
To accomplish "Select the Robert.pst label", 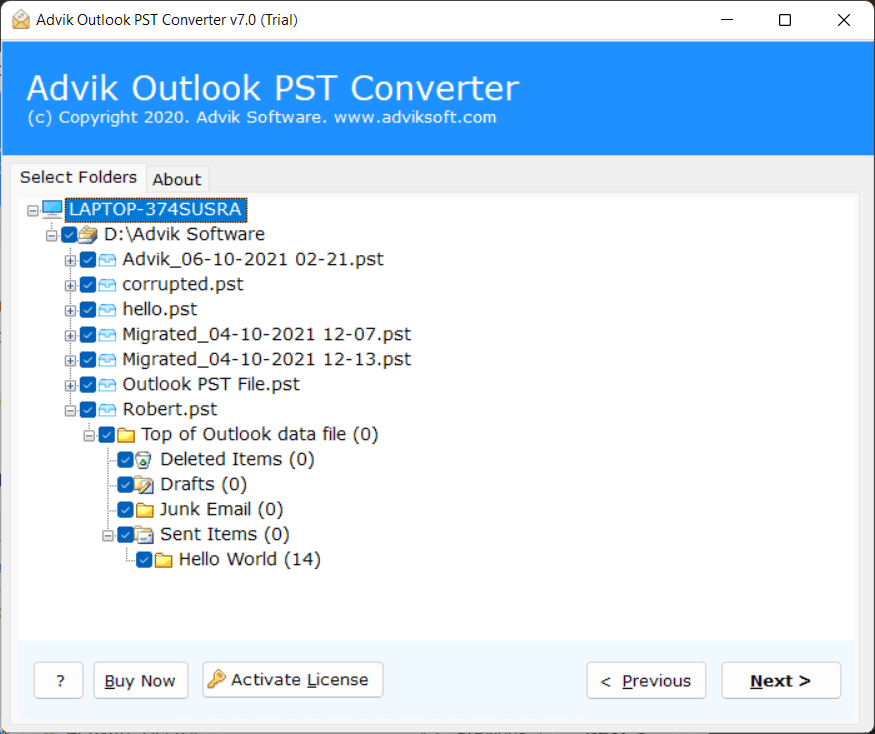I will click(170, 409).
